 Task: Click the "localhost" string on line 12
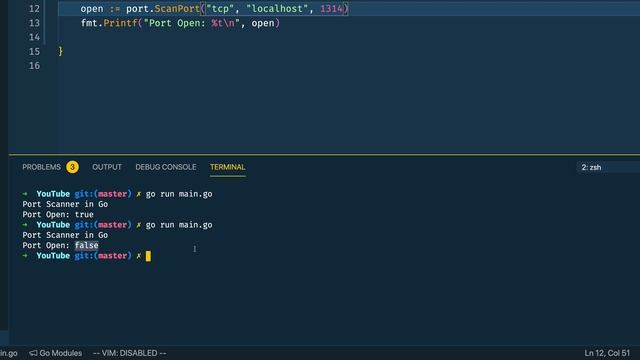tap(277, 9)
